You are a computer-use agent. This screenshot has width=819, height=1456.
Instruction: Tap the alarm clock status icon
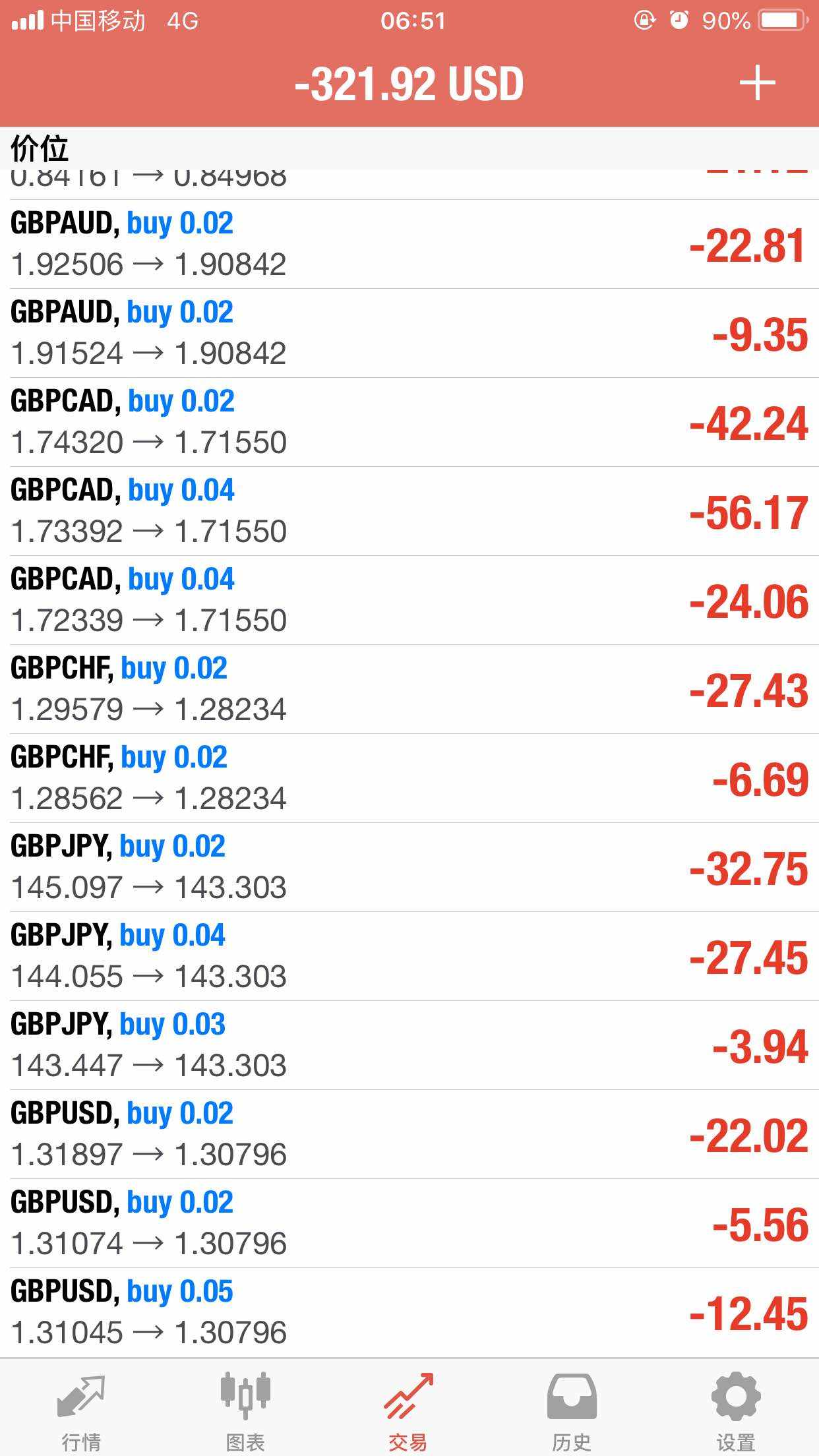(x=679, y=20)
